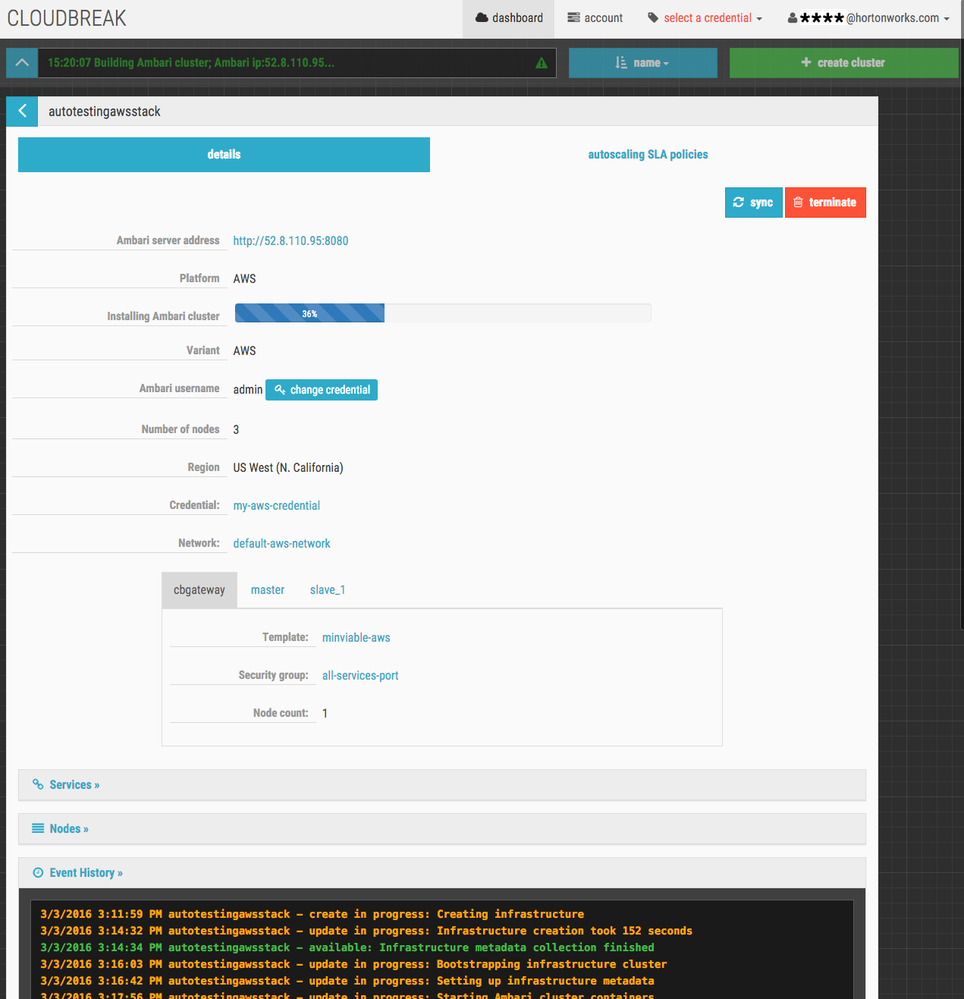This screenshot has width=964, height=999.
Task: Go back using the left chevron button
Action: pyautogui.click(x=22, y=111)
